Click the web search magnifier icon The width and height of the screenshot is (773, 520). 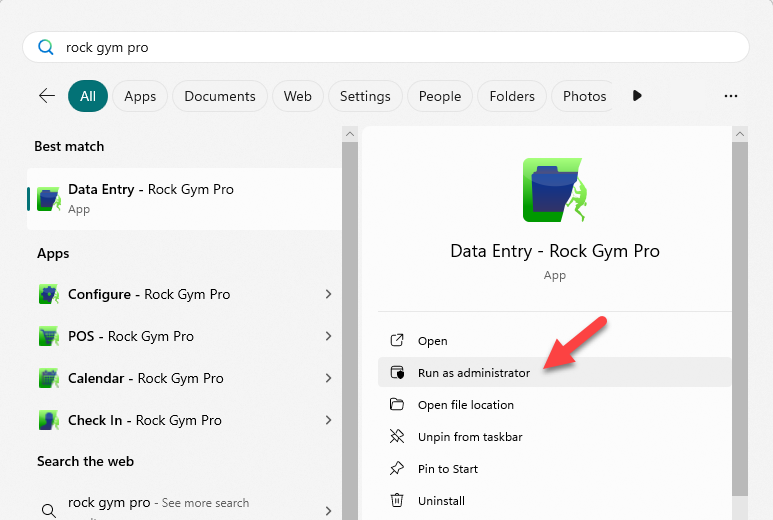(x=49, y=511)
